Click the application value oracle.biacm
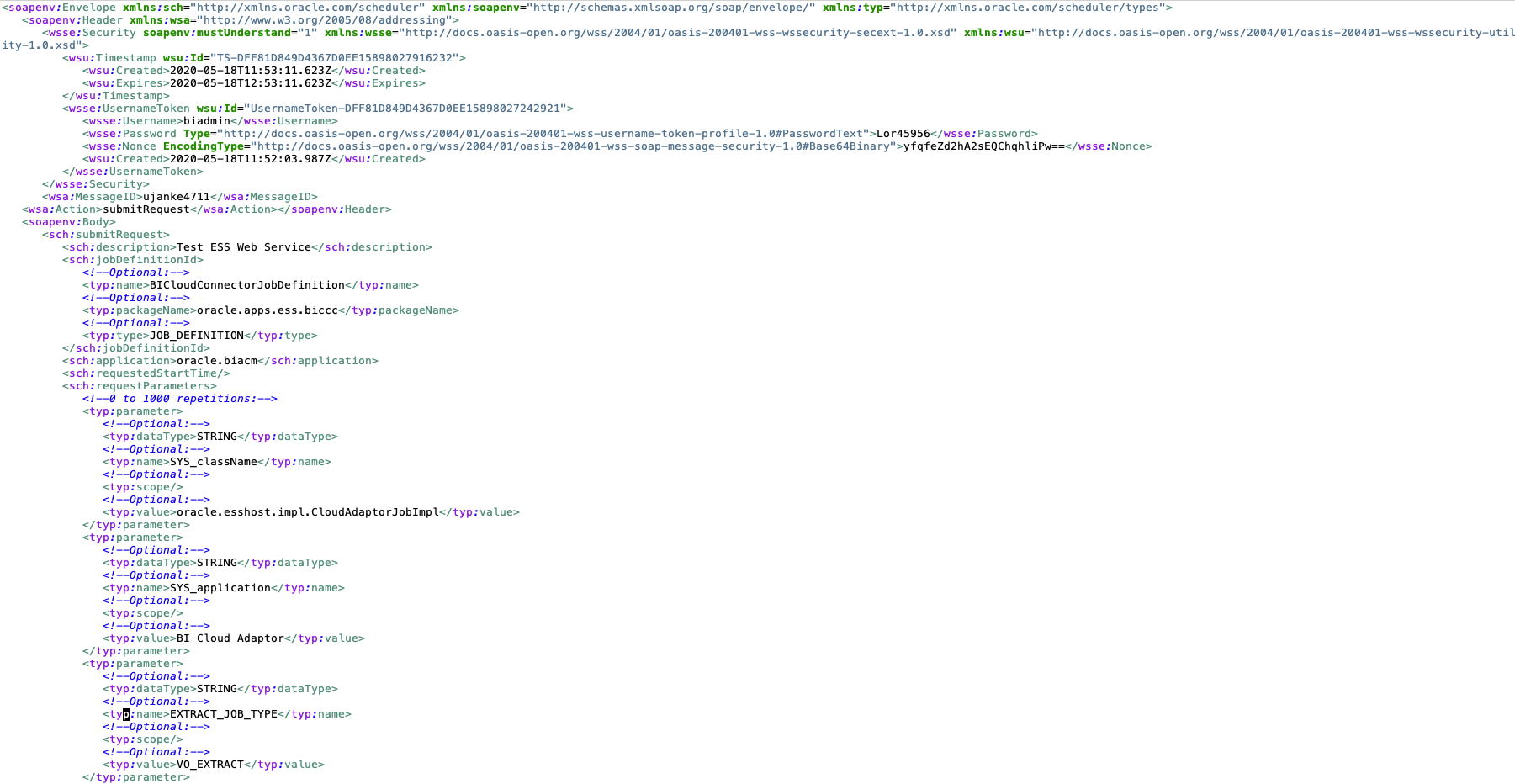Image resolution: width=1515 pixels, height=784 pixels. pyautogui.click(x=215, y=360)
